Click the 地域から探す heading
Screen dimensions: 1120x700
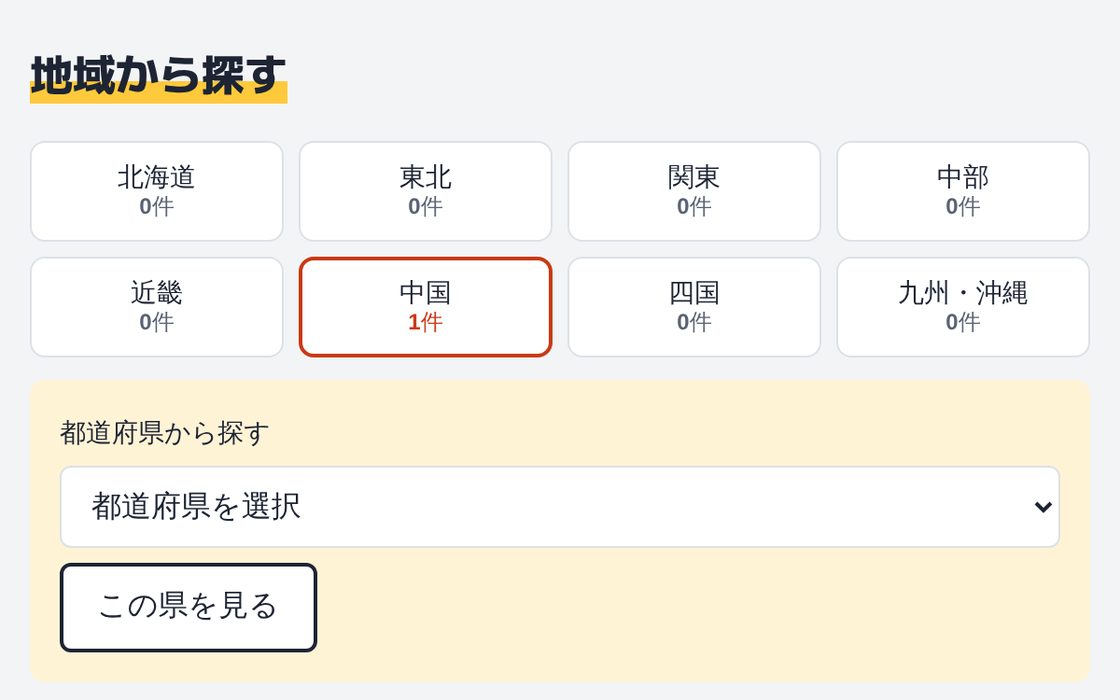[x=158, y=76]
